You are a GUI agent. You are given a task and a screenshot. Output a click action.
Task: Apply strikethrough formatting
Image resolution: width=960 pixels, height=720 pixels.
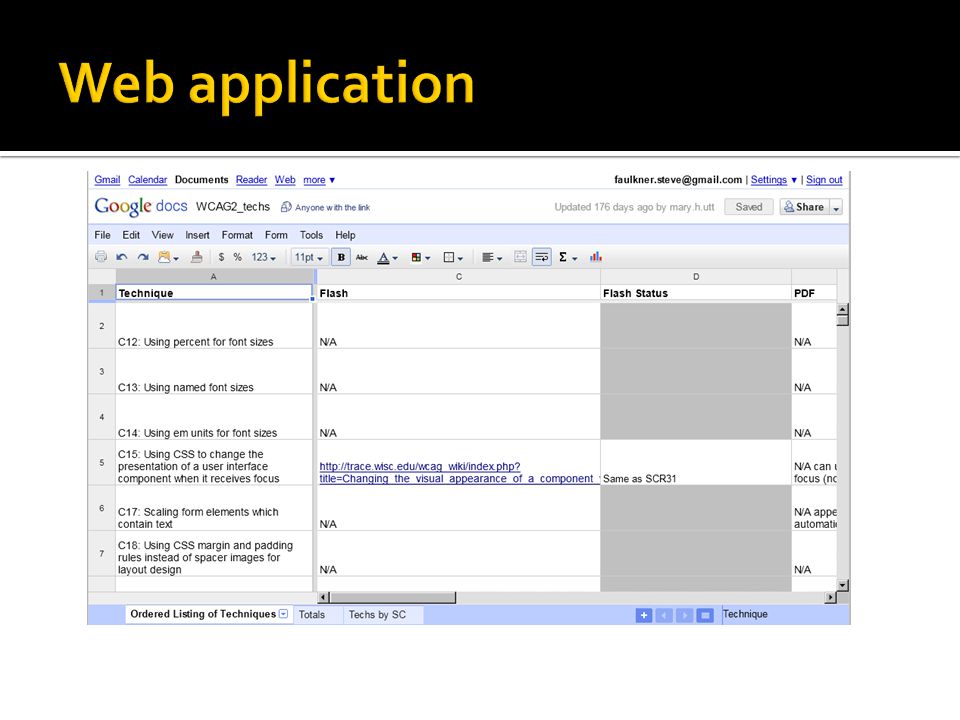(x=362, y=257)
